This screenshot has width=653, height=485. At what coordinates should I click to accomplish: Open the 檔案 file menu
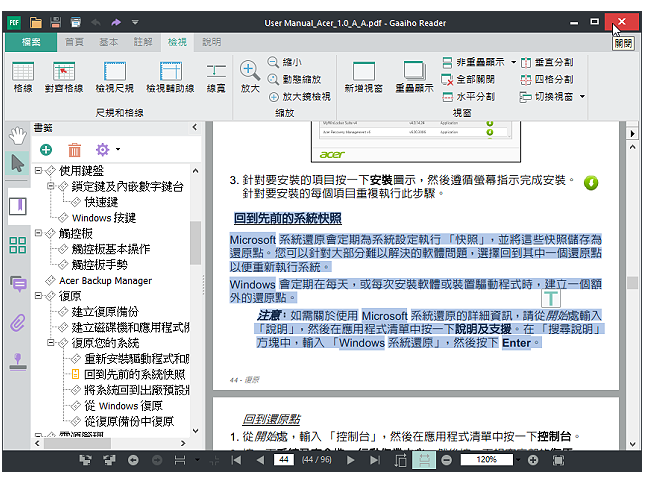(31, 42)
